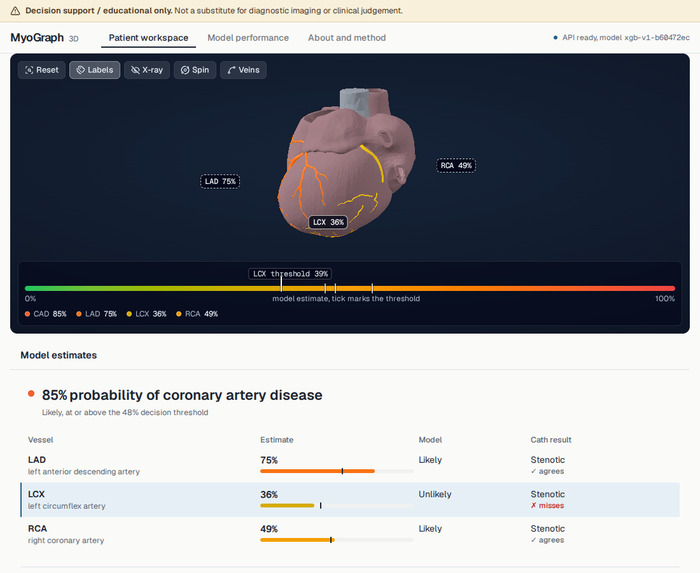Click the Estimate column header
700x573 pixels.
pyautogui.click(x=277, y=440)
